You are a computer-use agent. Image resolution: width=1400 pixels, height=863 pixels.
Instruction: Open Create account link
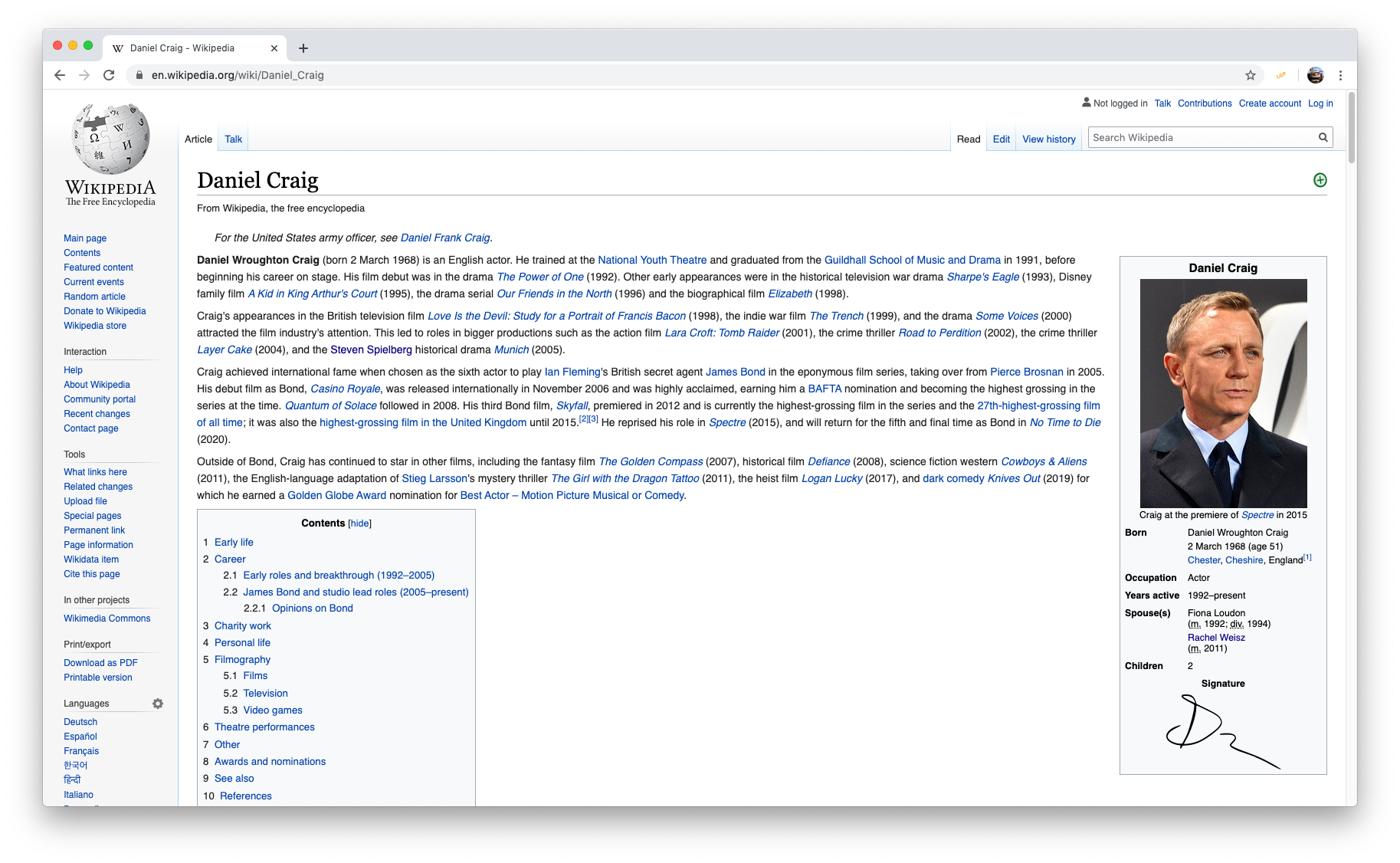click(1270, 103)
